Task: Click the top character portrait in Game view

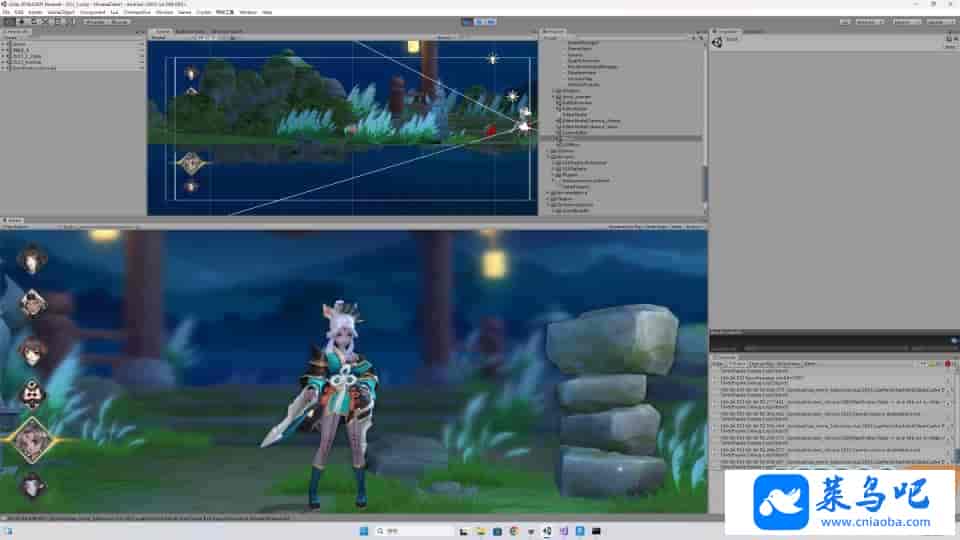Action: coord(32,259)
